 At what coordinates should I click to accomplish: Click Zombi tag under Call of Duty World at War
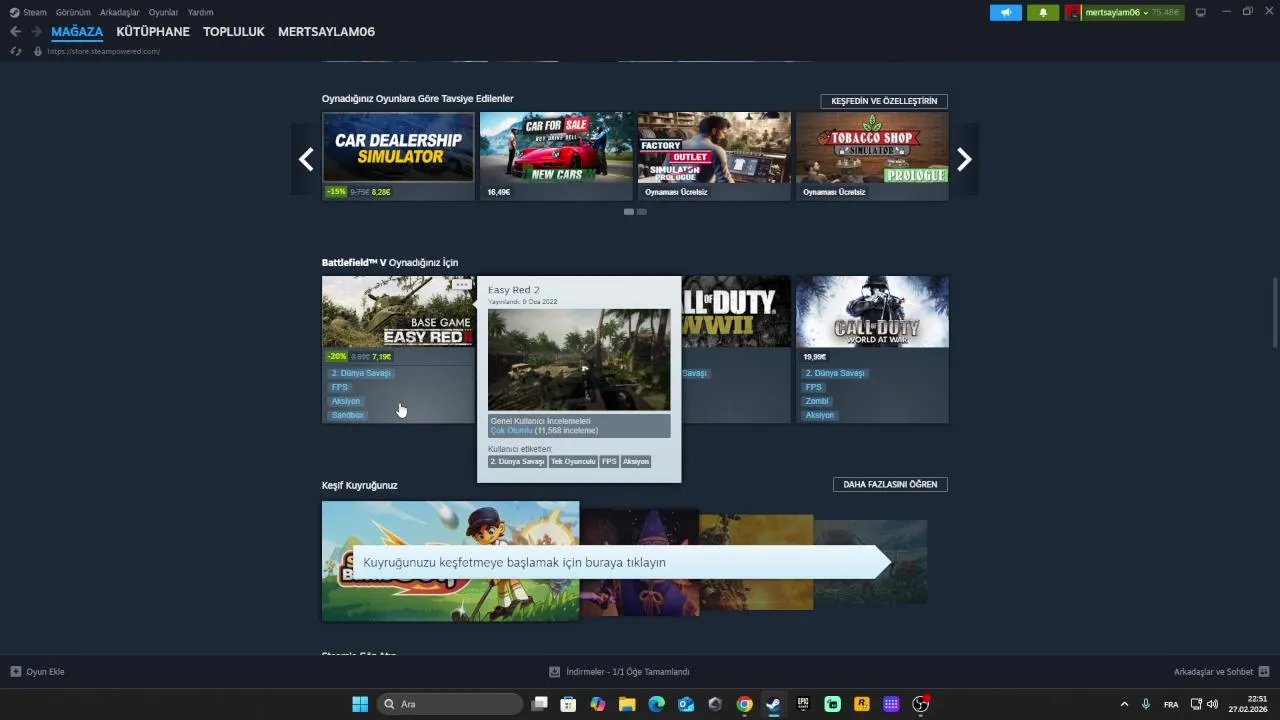(817, 401)
